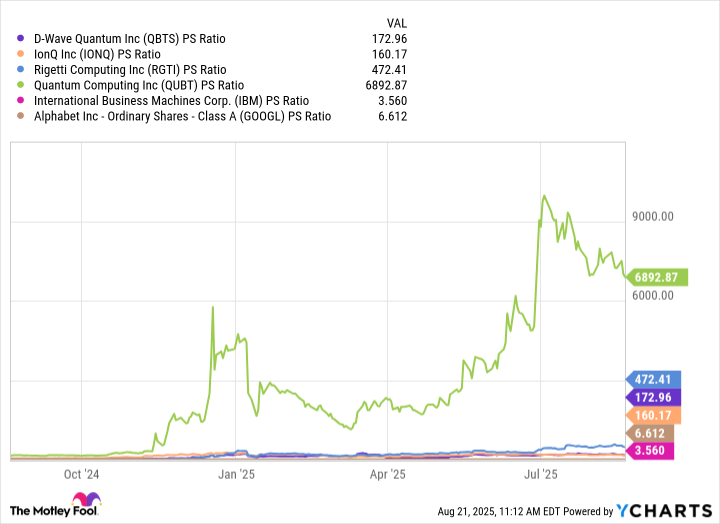Select D-Wave Quantum Inc (QBTS) PS Ratio label
The height and width of the screenshot is (524, 720).
(129, 39)
